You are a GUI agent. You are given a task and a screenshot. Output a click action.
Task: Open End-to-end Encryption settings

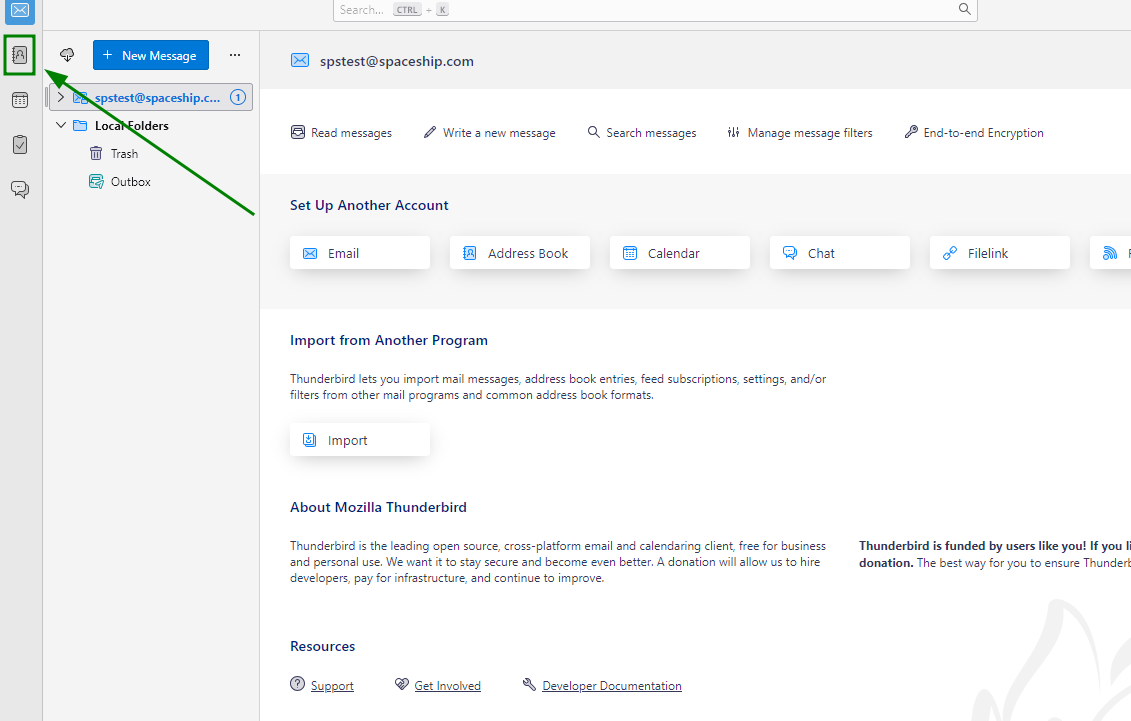pyautogui.click(x=972, y=132)
